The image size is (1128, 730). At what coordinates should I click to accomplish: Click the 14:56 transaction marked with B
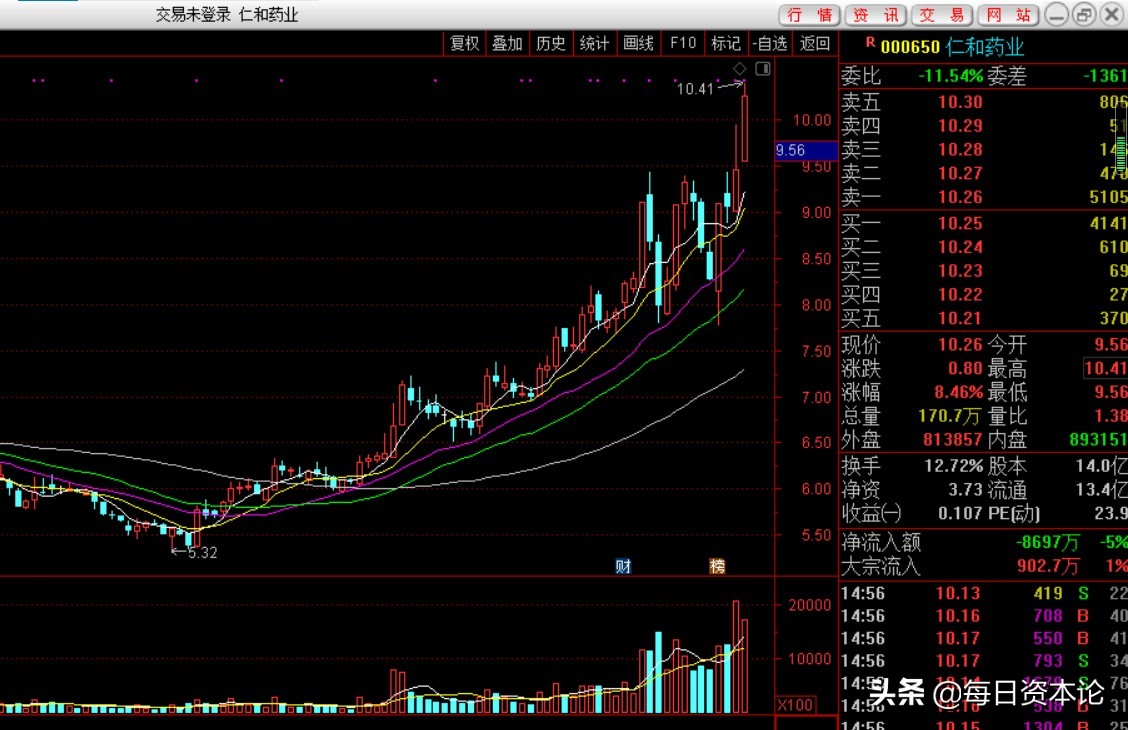(960, 616)
